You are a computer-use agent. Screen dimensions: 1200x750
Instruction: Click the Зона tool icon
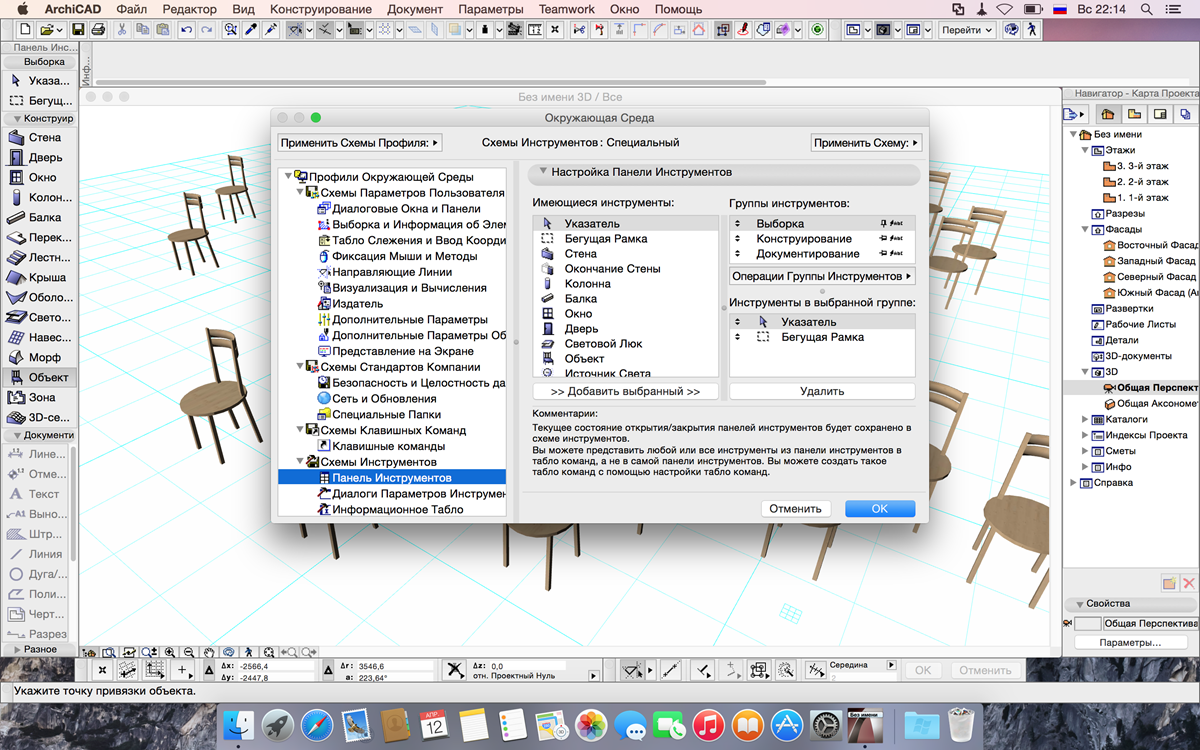pyautogui.click(x=16, y=398)
